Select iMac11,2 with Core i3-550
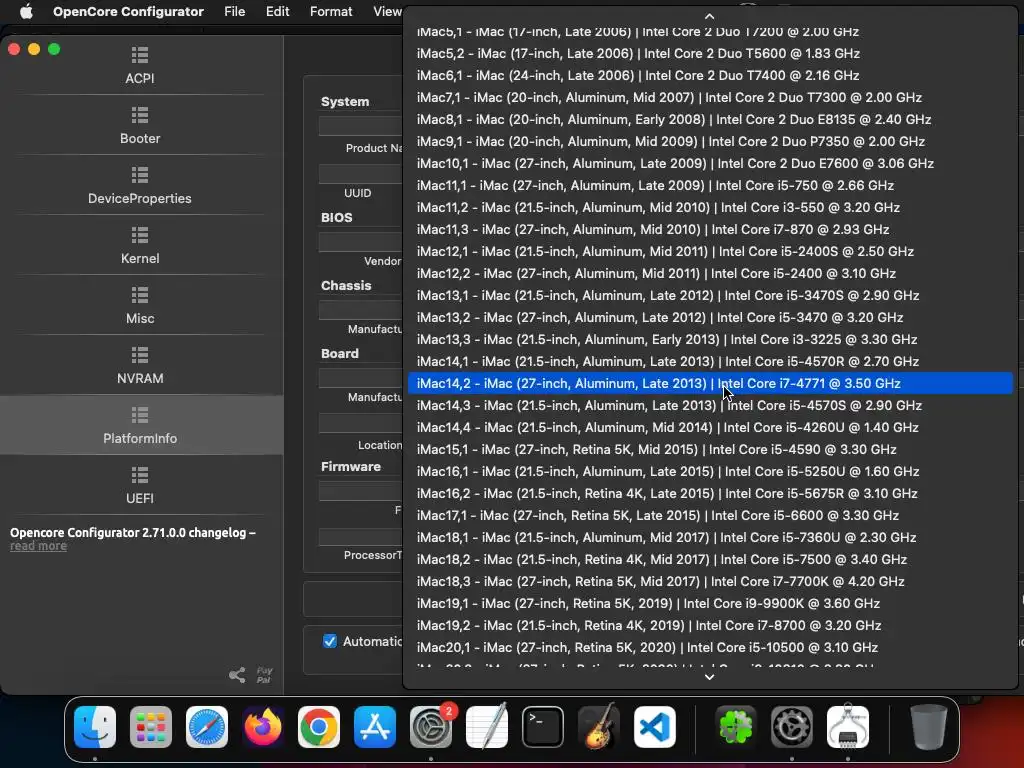1024x768 pixels. pyautogui.click(x=710, y=207)
